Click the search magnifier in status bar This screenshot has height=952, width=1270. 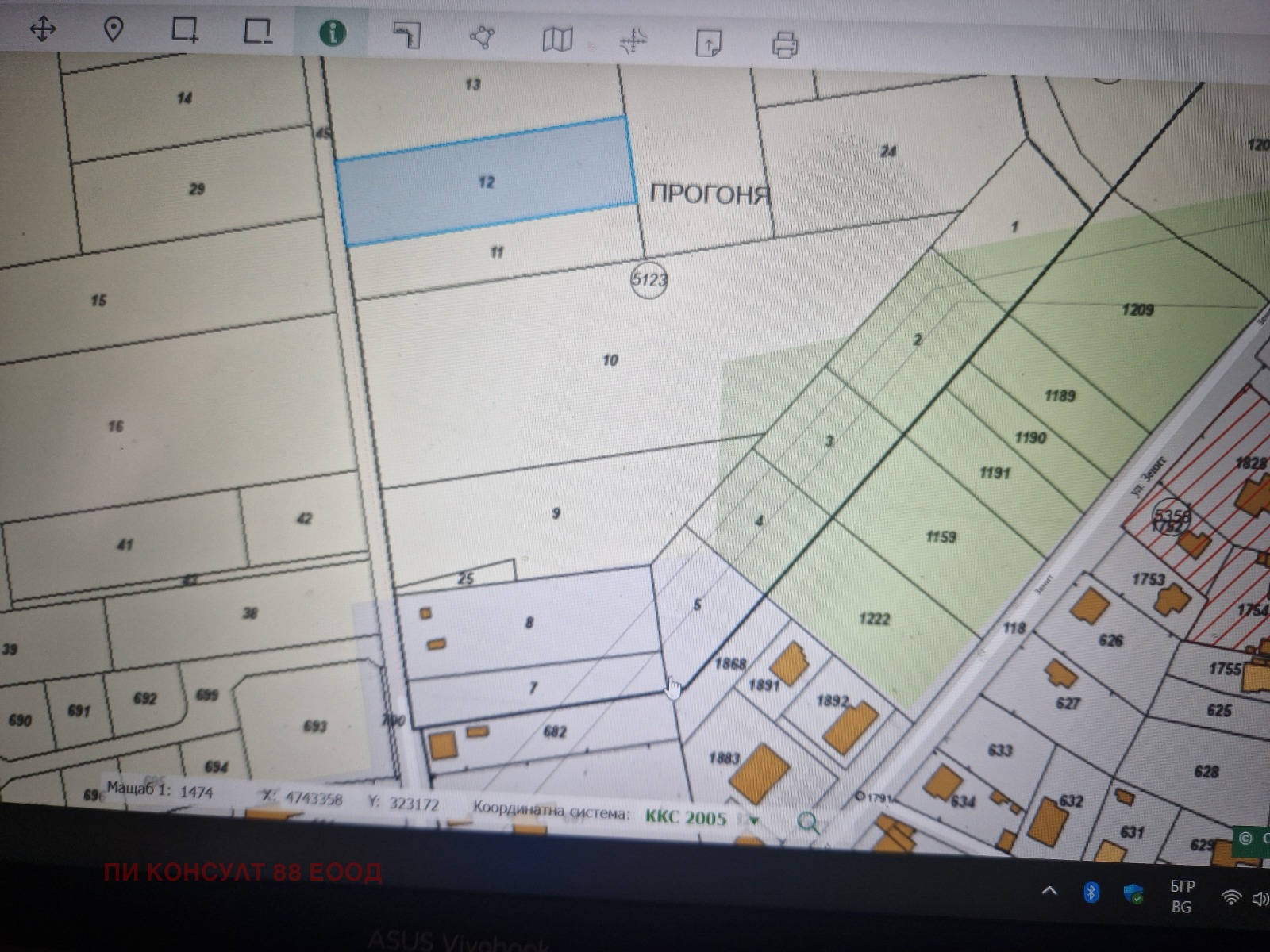coord(808,823)
